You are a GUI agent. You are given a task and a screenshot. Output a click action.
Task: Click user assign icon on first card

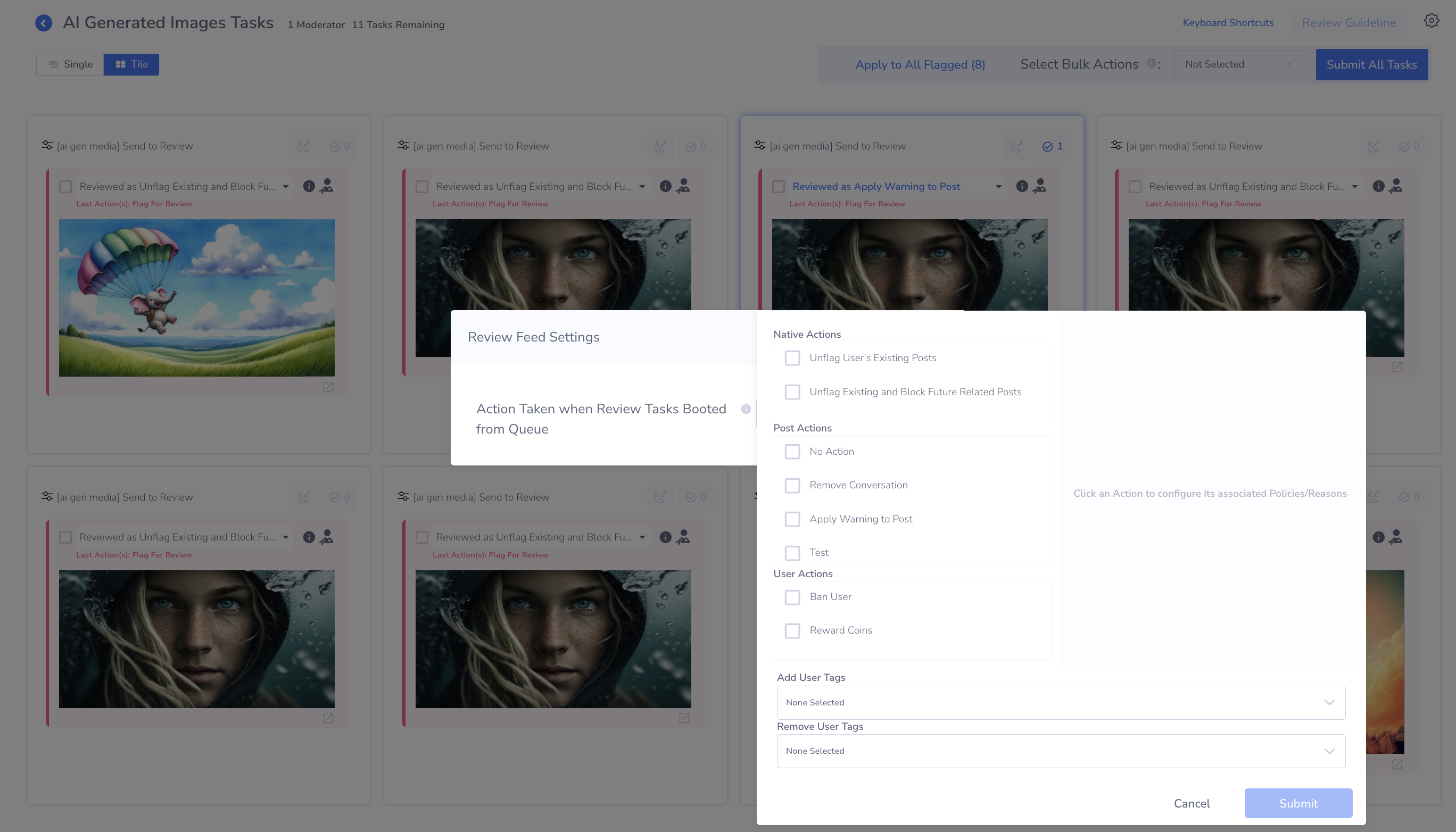pyautogui.click(x=326, y=186)
